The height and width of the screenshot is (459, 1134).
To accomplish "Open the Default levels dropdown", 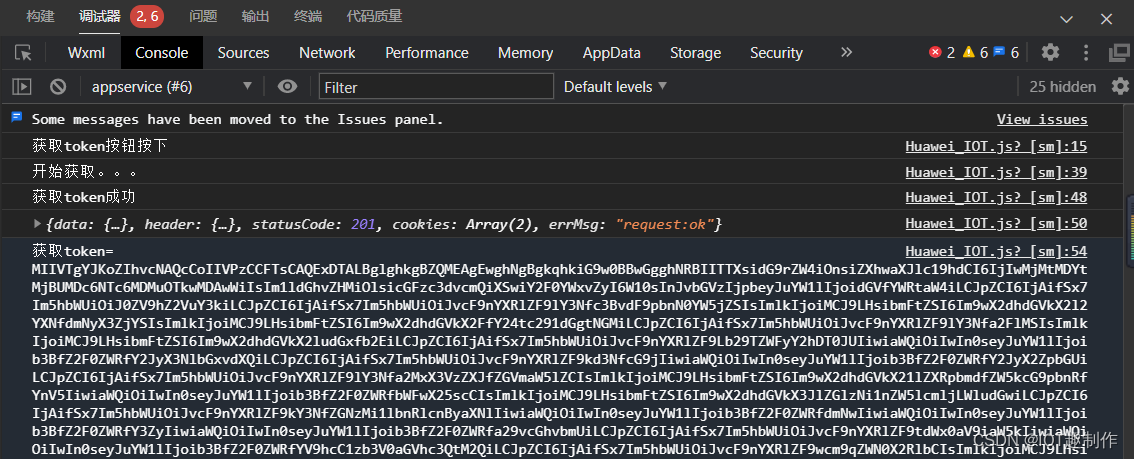I will point(615,87).
